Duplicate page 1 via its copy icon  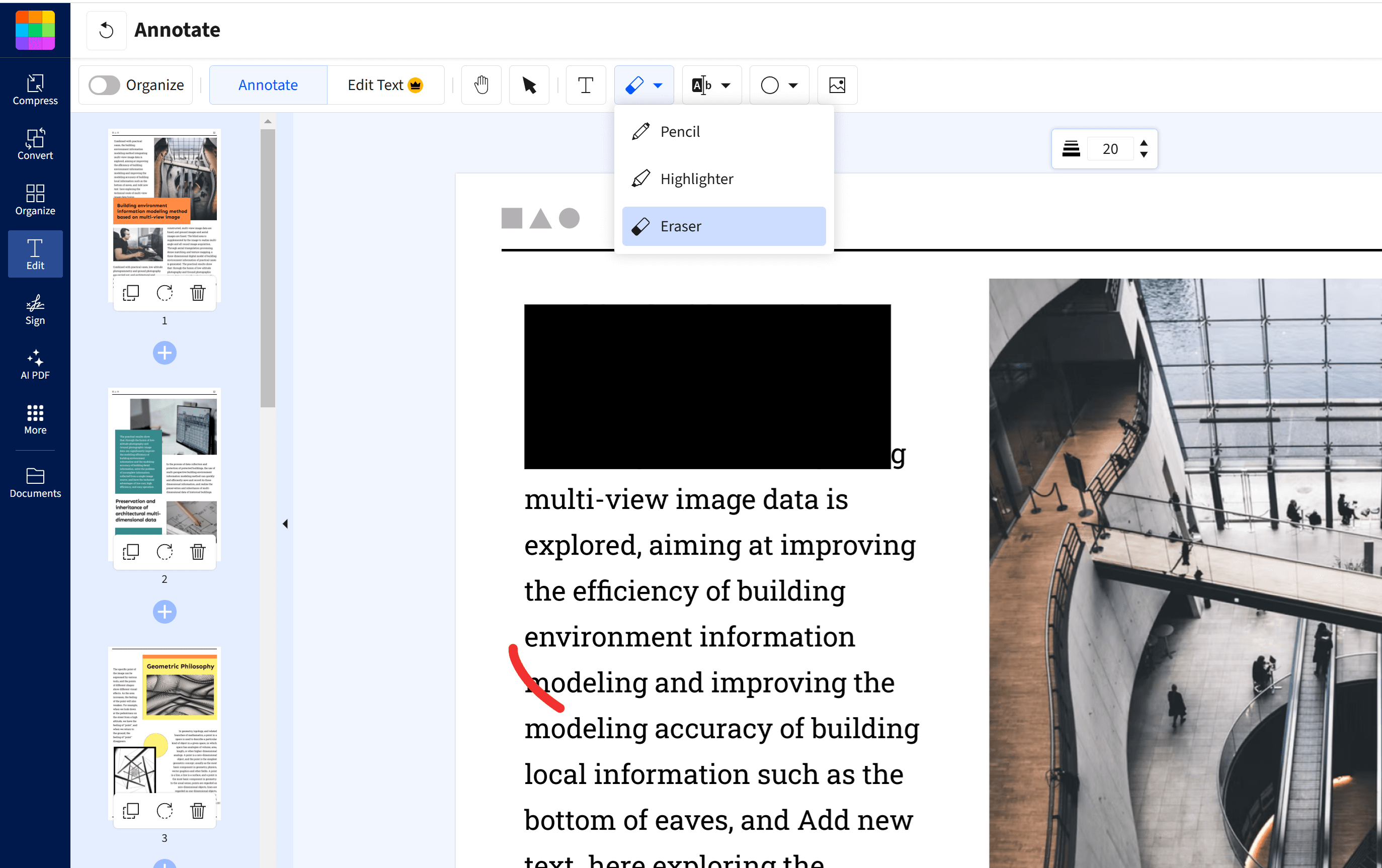point(131,293)
